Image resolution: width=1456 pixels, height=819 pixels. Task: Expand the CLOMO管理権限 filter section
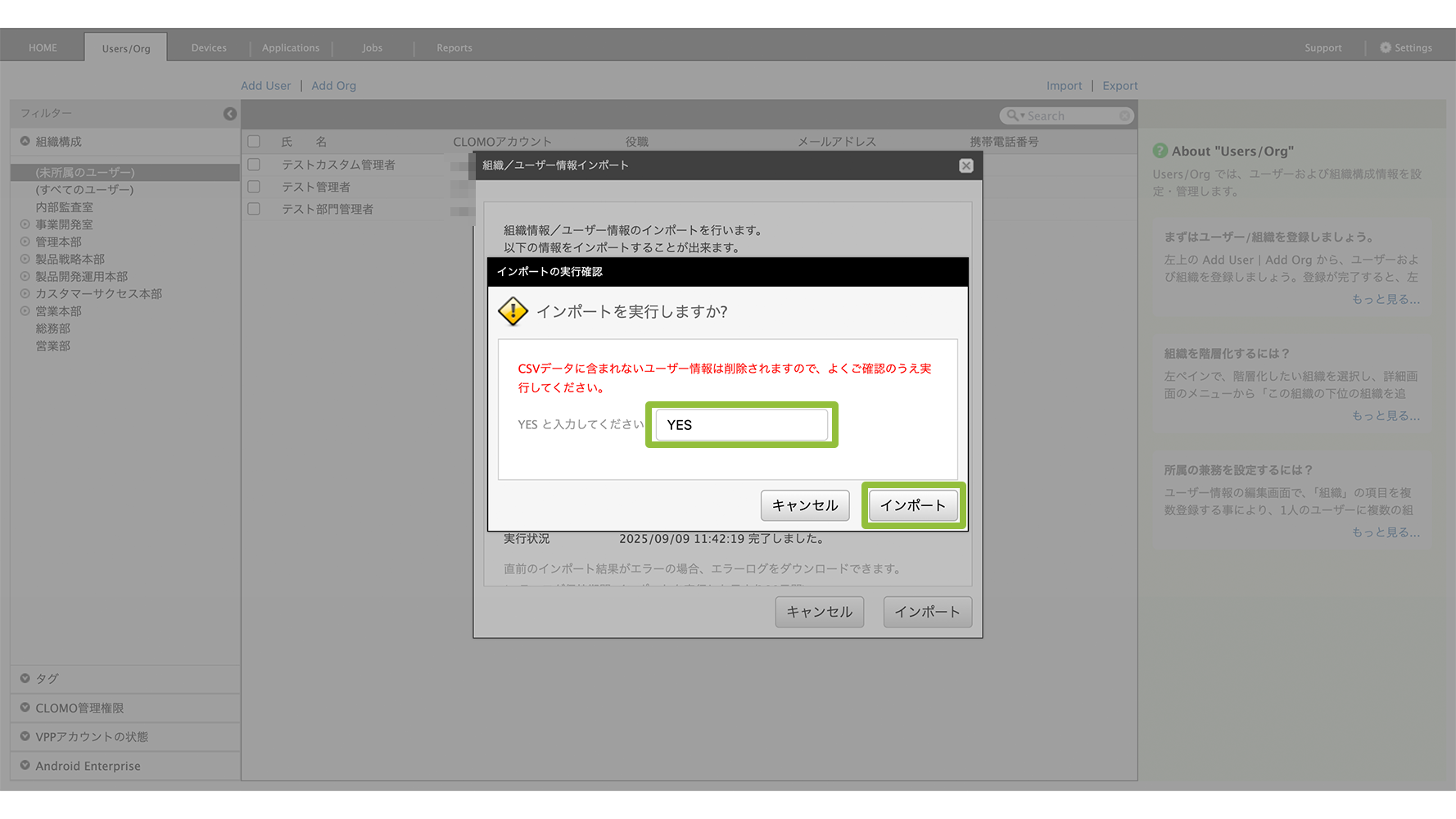pos(25,708)
